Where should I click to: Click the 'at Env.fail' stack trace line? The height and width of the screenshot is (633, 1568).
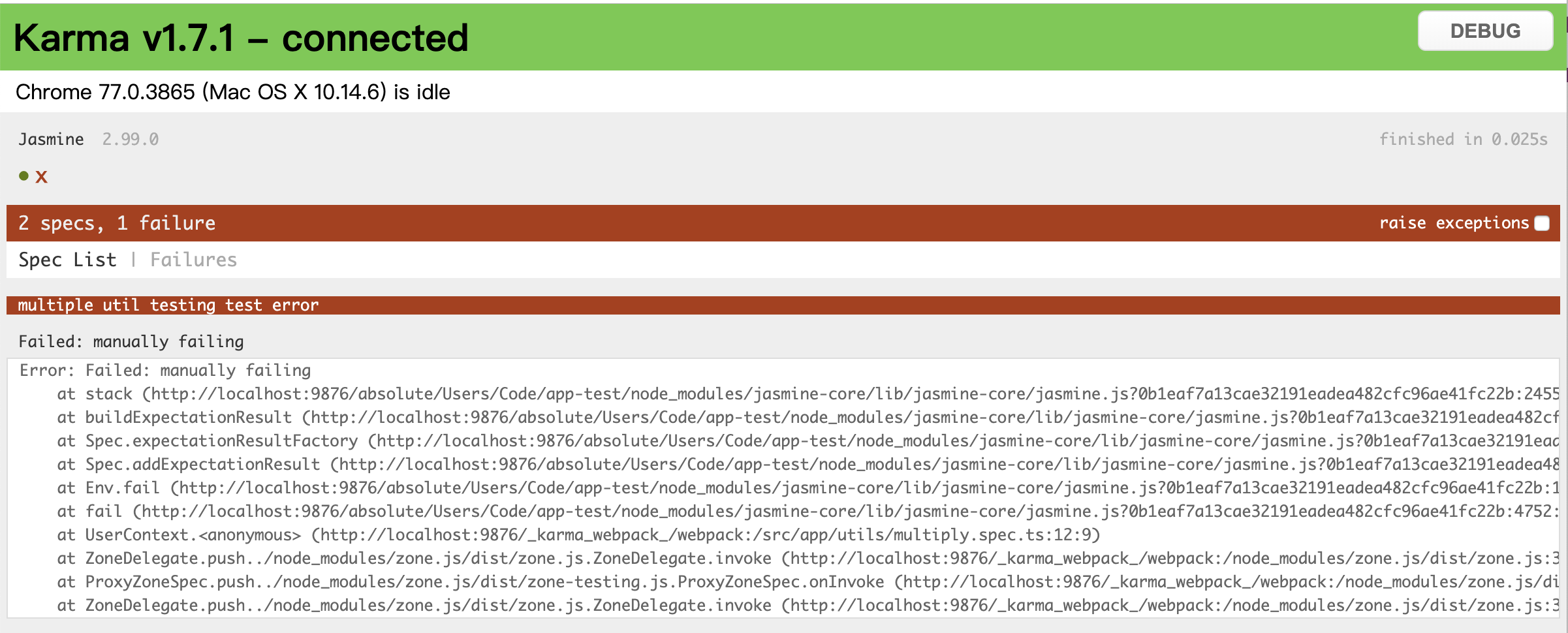coord(808,488)
